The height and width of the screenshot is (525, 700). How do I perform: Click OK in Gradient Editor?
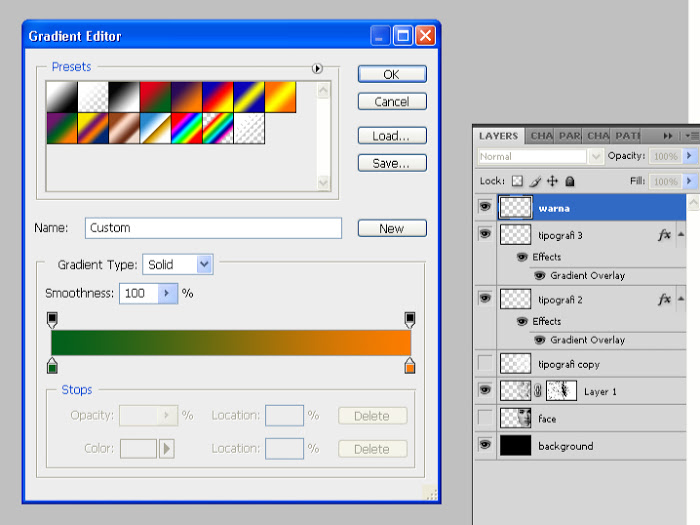click(392, 74)
